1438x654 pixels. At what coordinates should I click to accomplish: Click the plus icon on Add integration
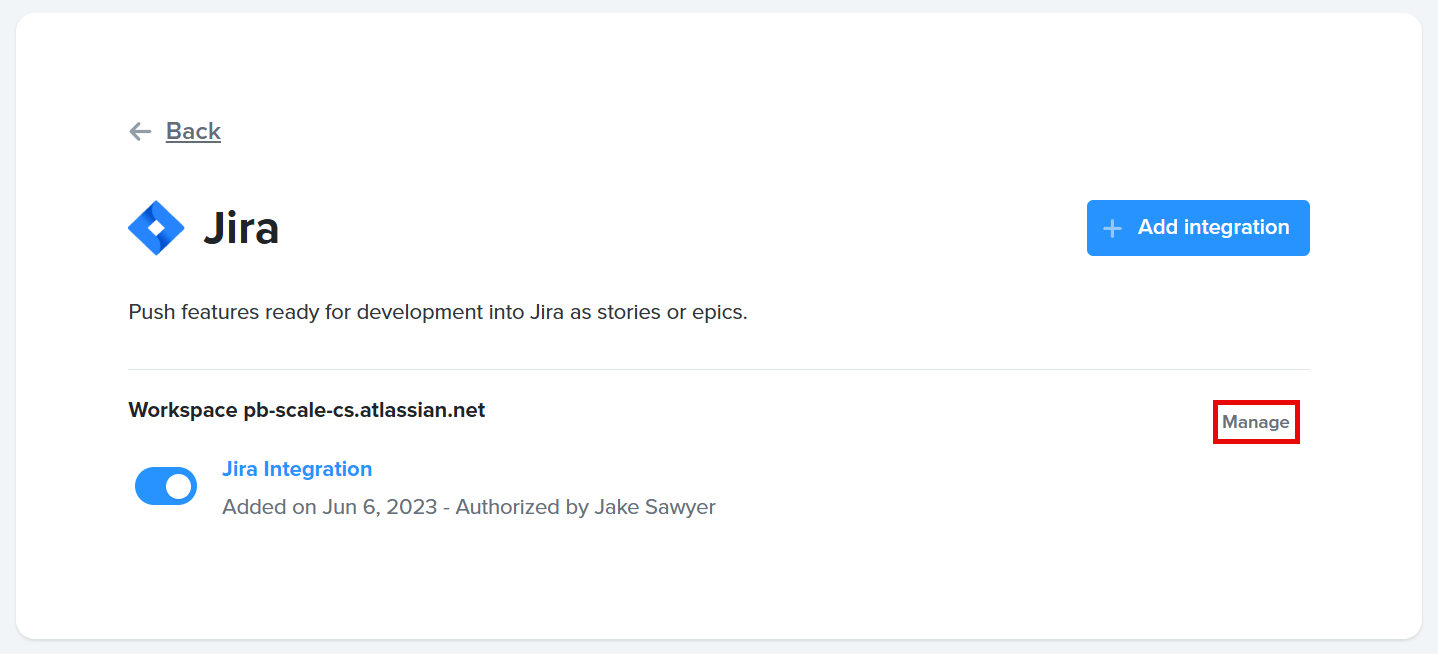pyautogui.click(x=1112, y=228)
